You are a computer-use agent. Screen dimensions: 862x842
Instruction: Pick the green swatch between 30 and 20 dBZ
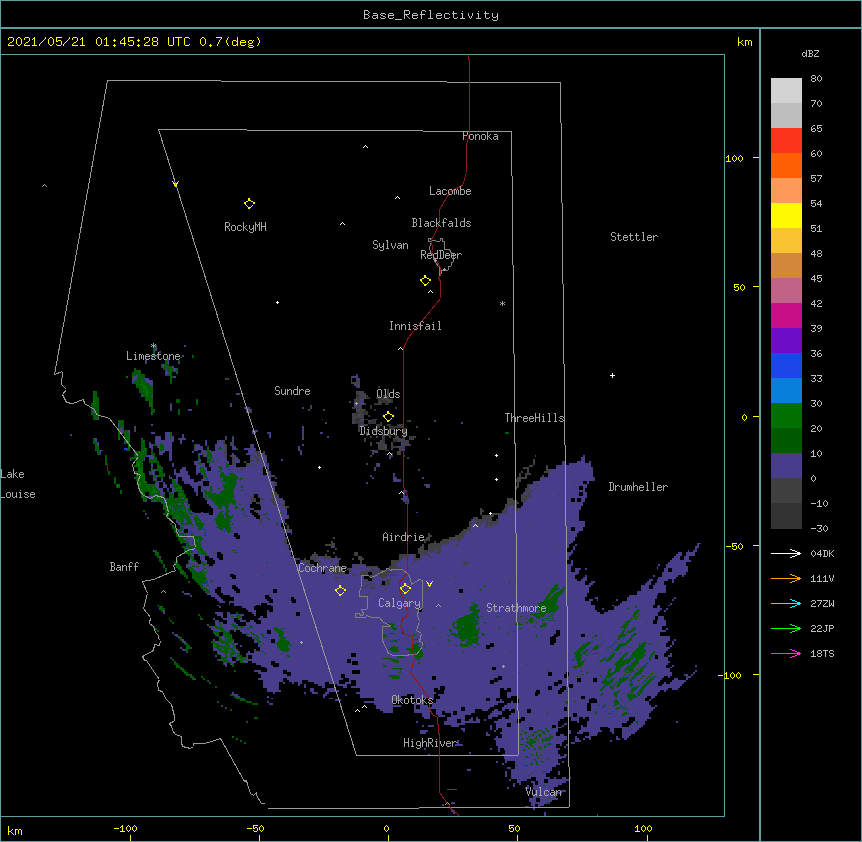point(786,416)
